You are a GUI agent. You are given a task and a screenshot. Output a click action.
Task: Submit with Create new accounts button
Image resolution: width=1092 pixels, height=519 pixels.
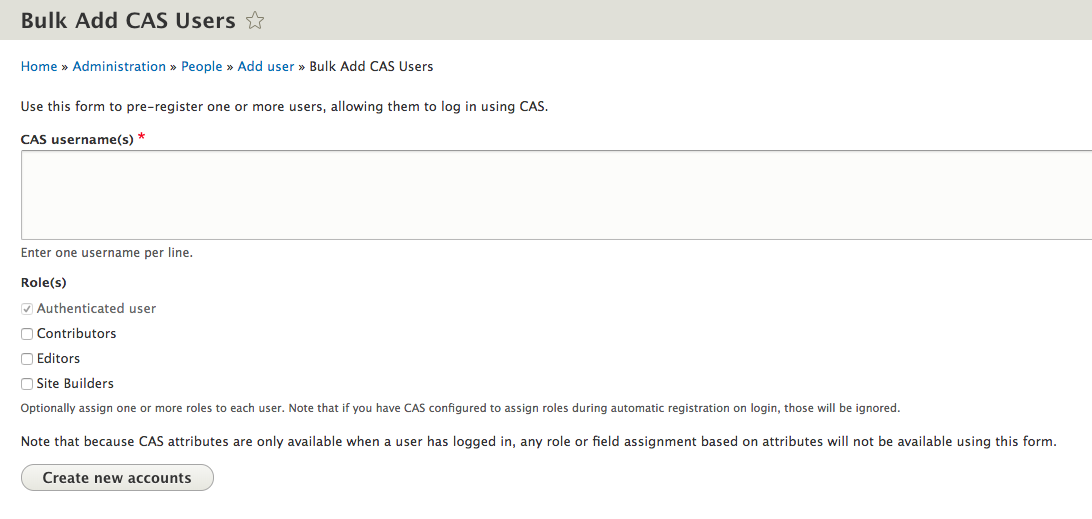[117, 478]
